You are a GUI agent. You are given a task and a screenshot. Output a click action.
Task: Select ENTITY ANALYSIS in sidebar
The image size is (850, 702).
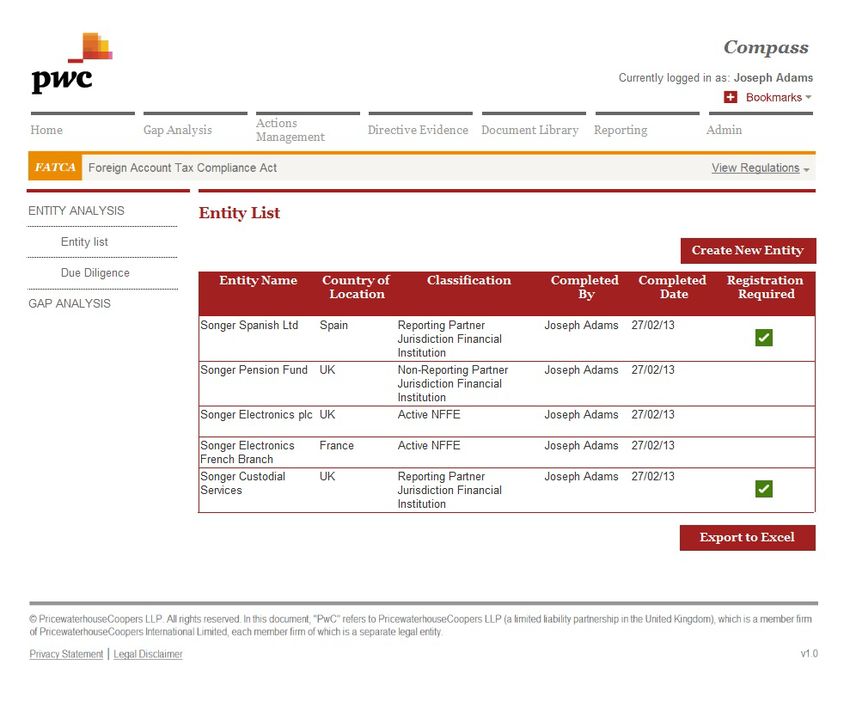(x=76, y=211)
